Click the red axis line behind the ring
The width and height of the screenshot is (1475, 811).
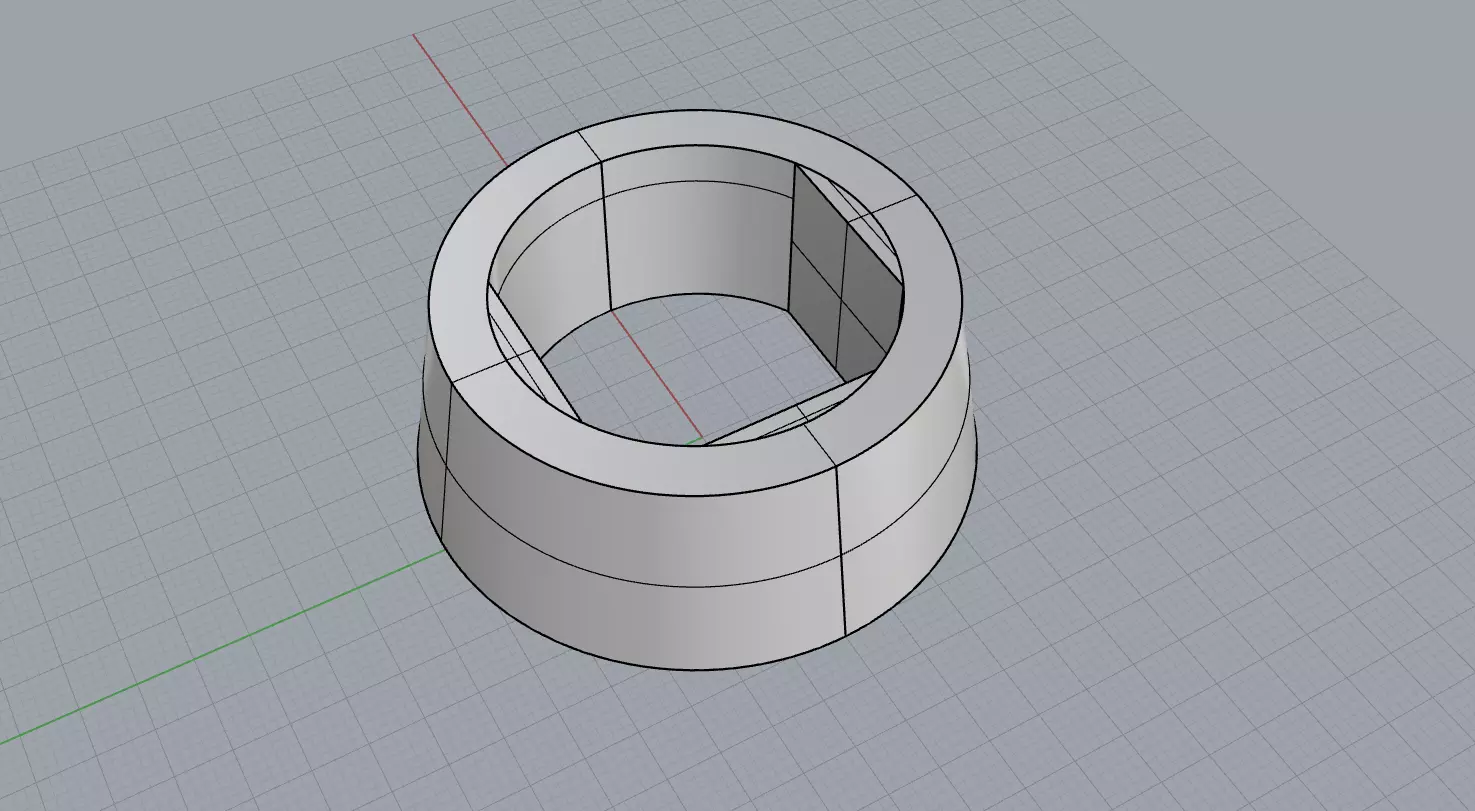(x=460, y=99)
